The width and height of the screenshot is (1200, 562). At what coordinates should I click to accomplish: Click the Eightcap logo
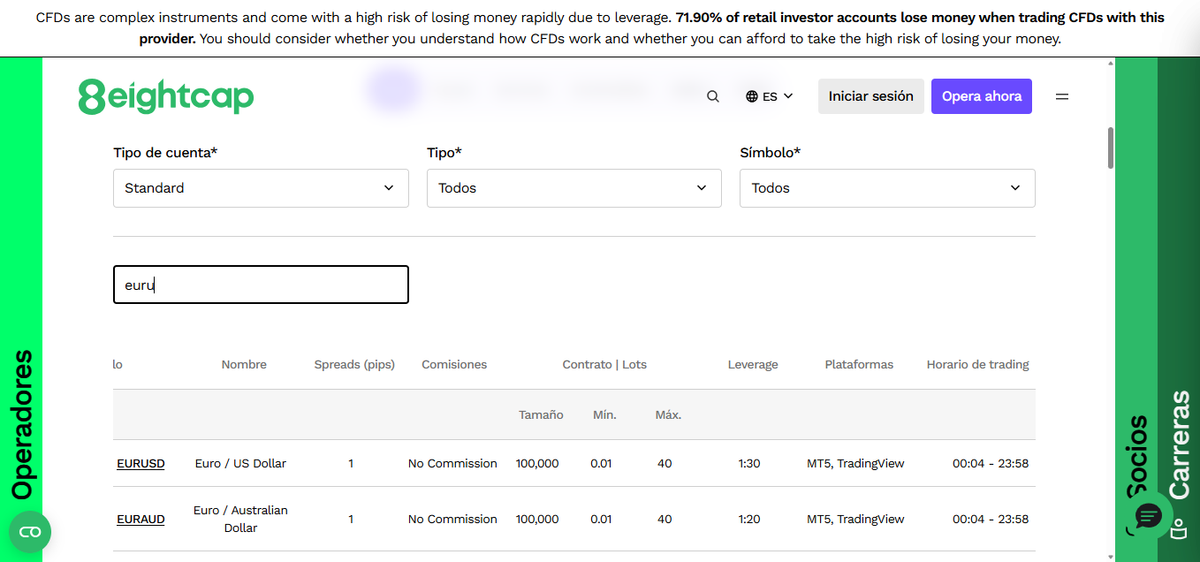166,96
